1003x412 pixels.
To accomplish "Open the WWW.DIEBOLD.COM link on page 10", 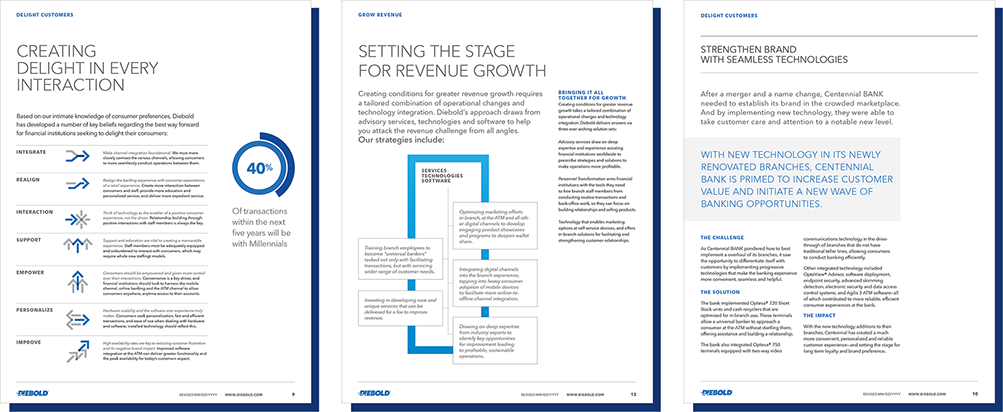I will (x=926, y=395).
